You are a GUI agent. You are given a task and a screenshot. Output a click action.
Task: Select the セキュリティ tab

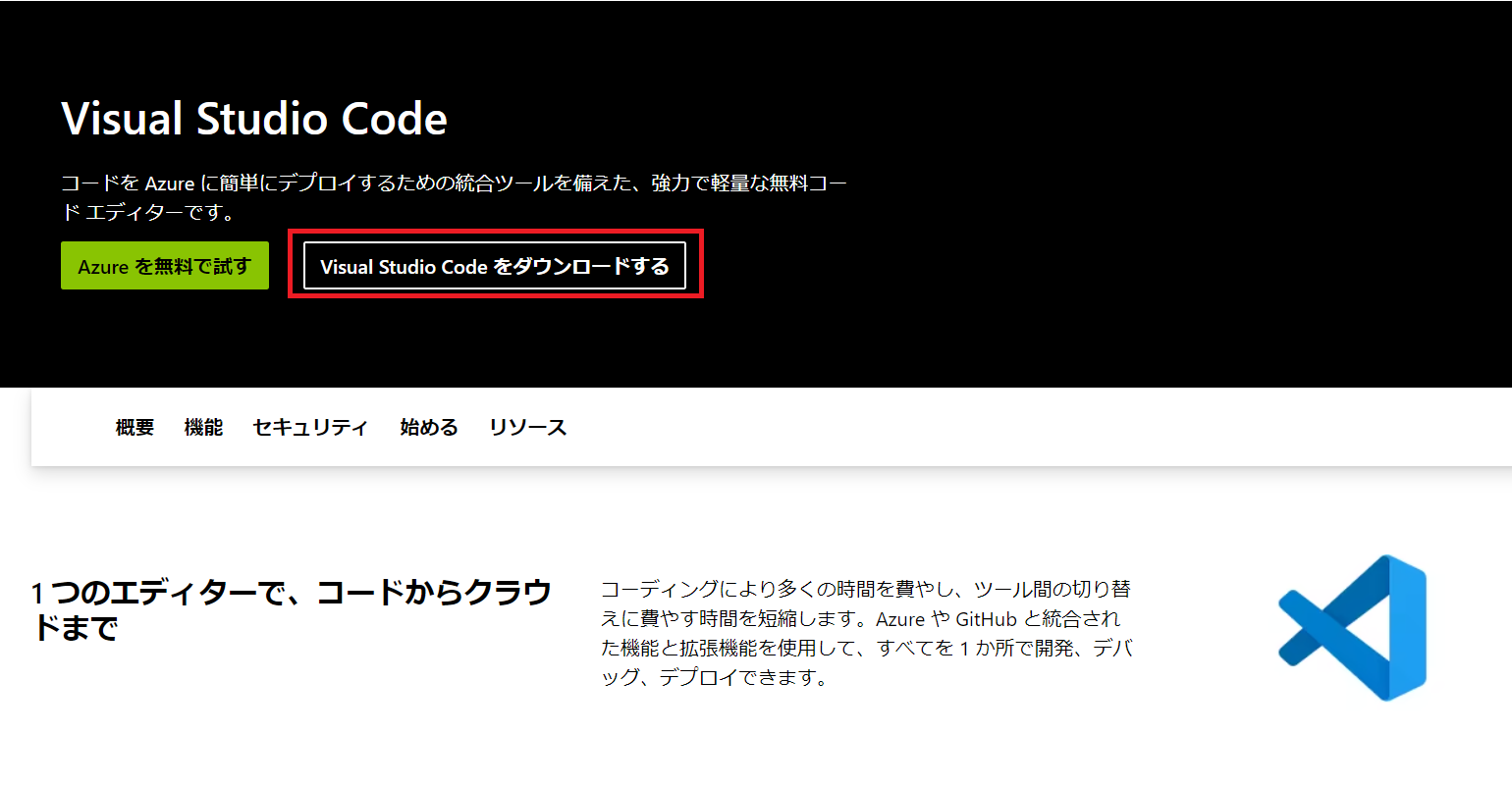(310, 427)
